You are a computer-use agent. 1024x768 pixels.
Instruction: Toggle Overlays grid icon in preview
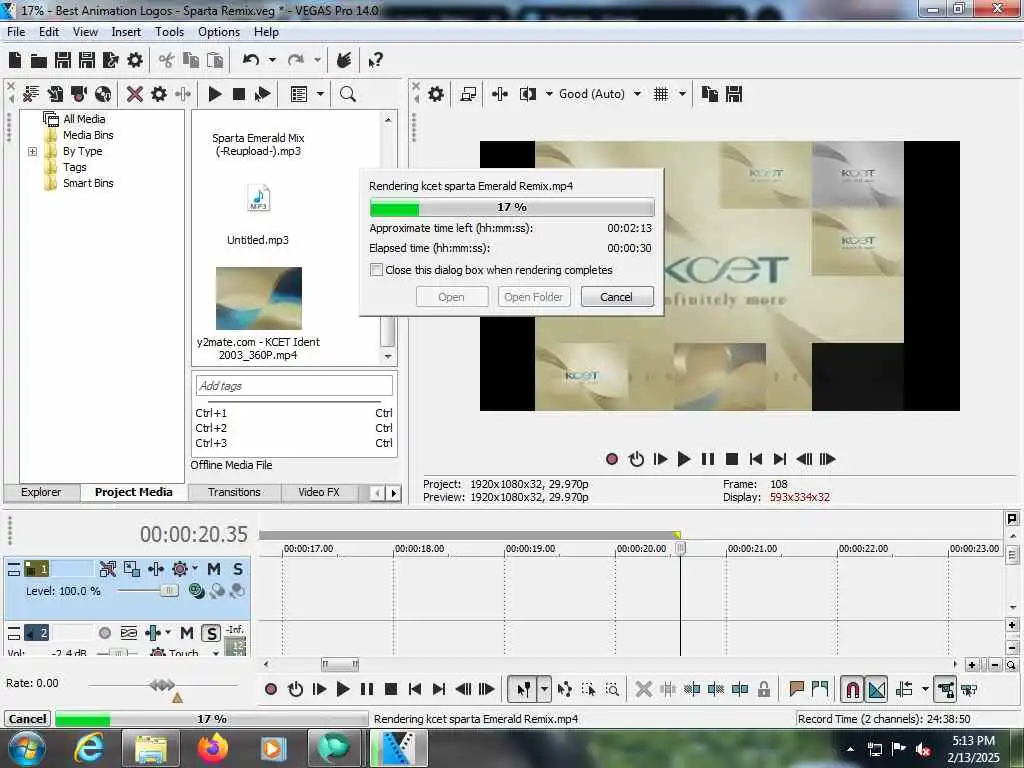coord(661,94)
